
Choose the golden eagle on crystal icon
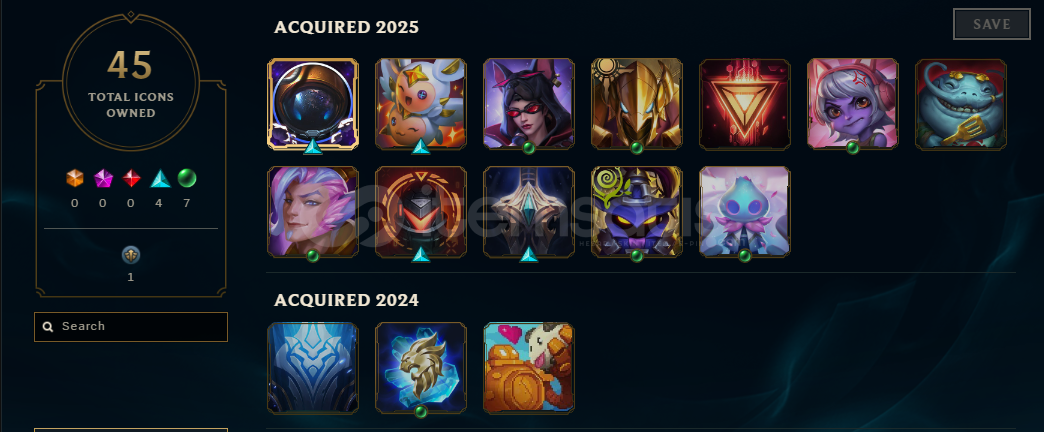(x=421, y=368)
